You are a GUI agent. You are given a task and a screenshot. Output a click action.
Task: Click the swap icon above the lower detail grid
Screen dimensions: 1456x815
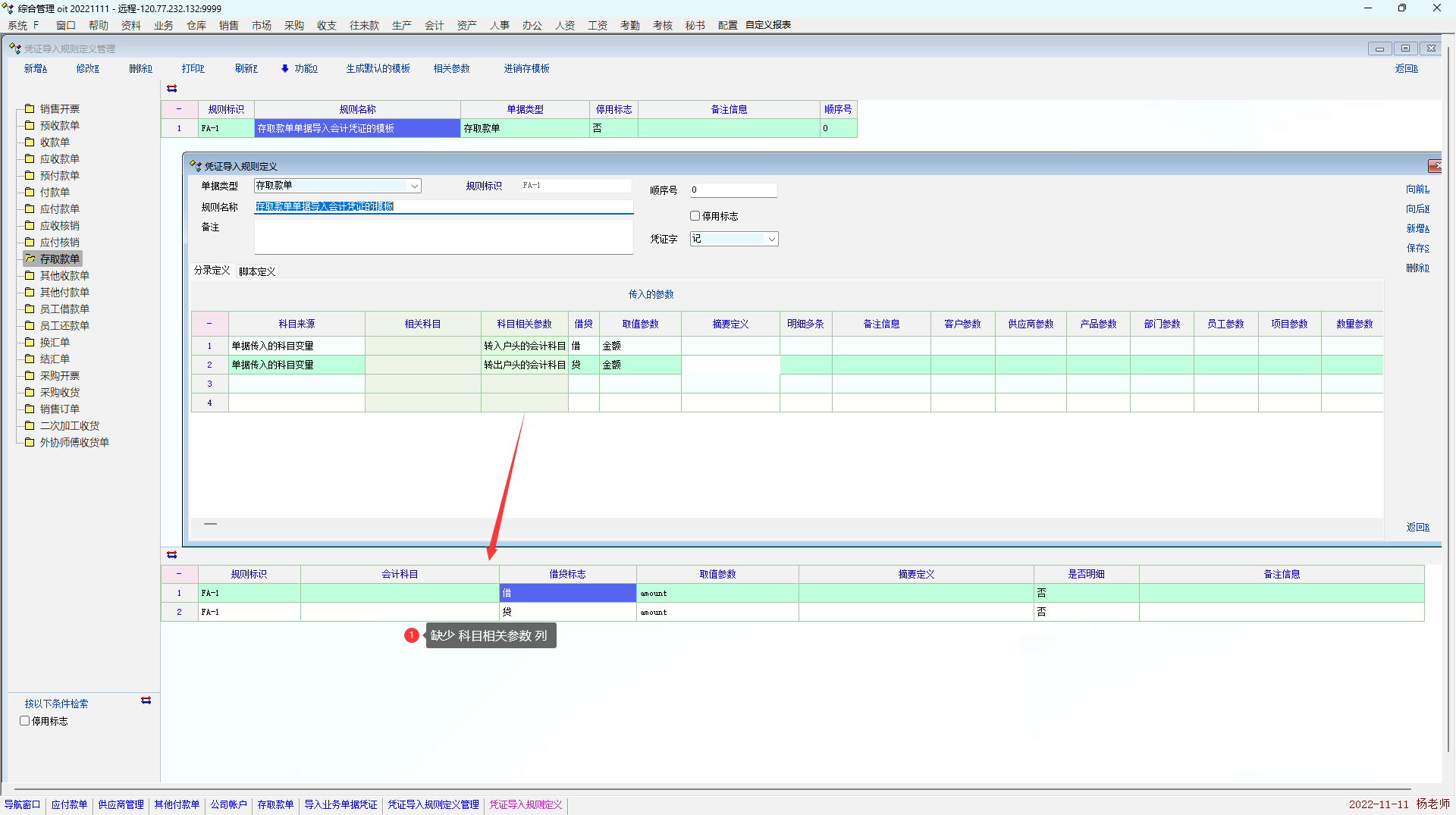172,555
